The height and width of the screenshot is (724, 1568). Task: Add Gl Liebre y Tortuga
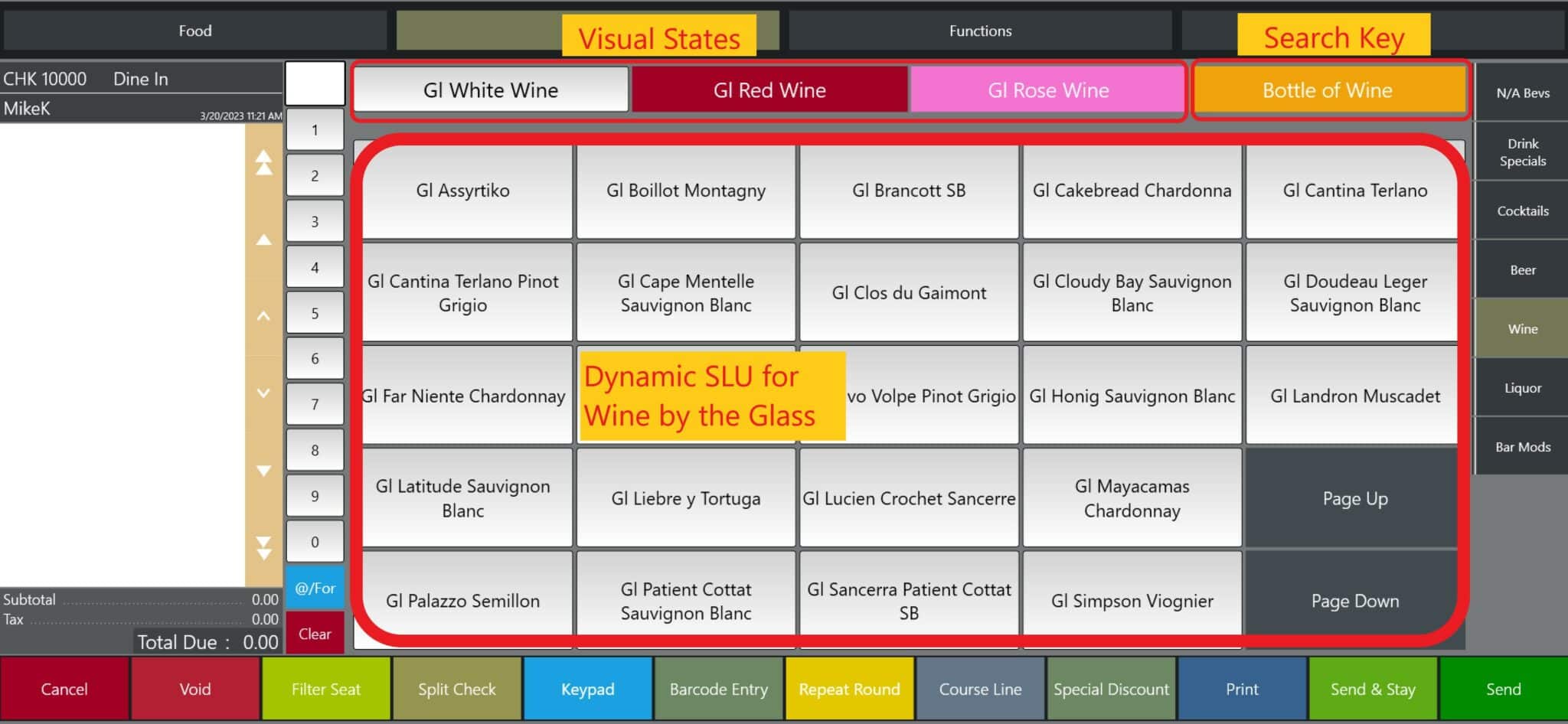(x=686, y=498)
